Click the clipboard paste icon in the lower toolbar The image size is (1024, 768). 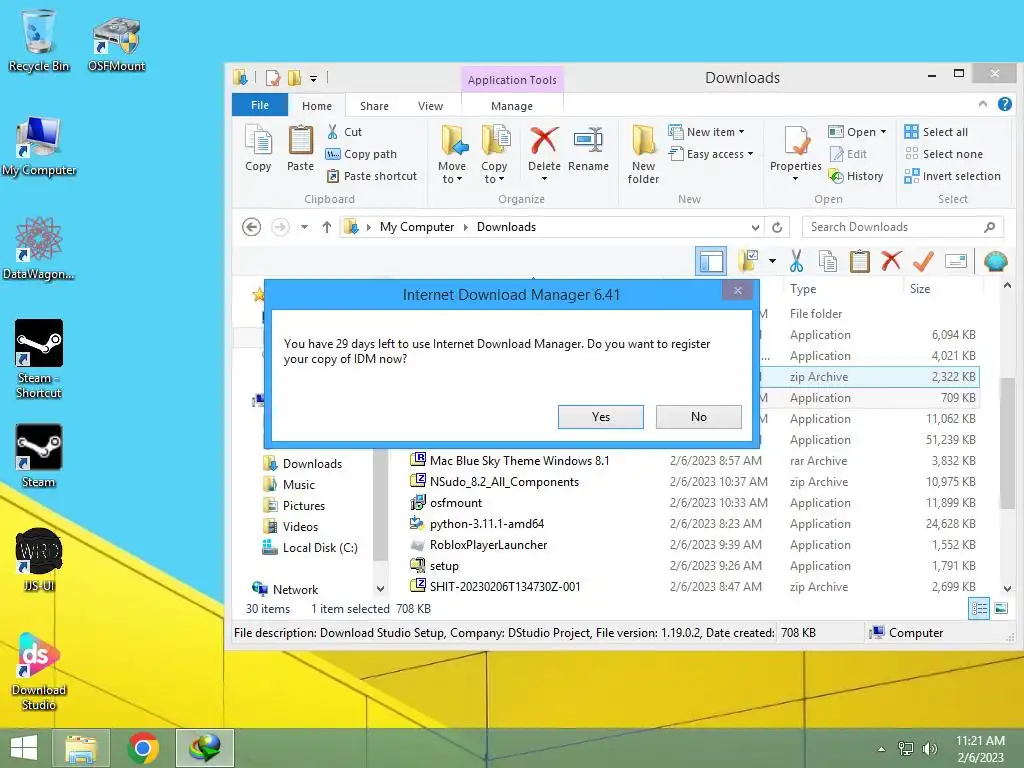click(x=859, y=261)
